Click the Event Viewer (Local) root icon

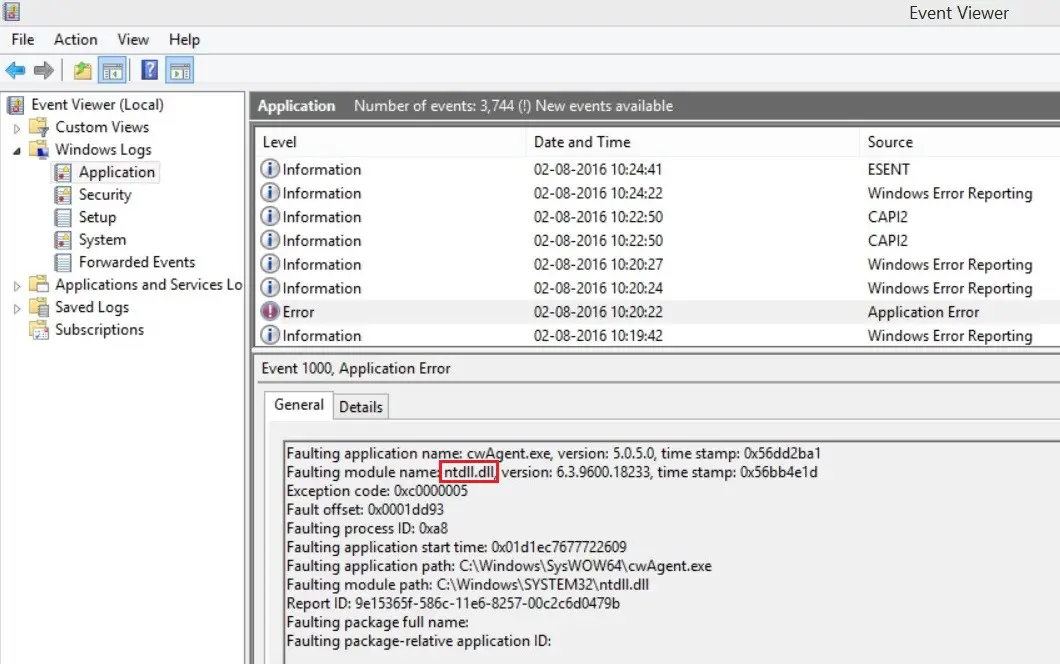tap(16, 105)
